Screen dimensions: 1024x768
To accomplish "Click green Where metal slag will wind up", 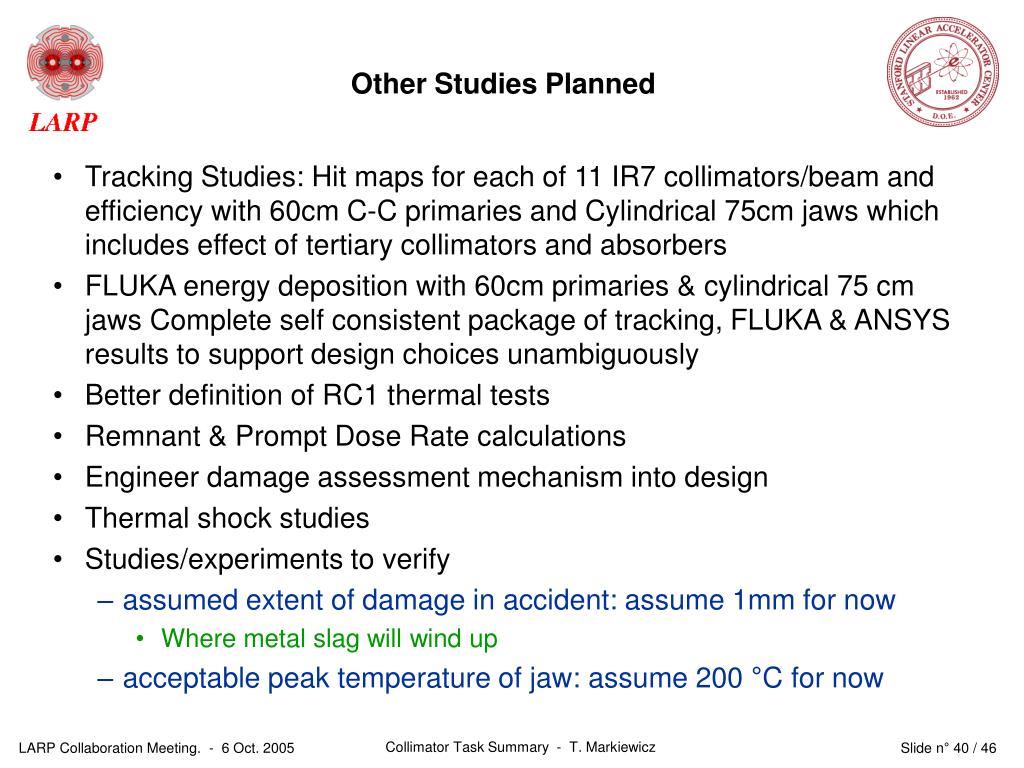I will tap(329, 639).
